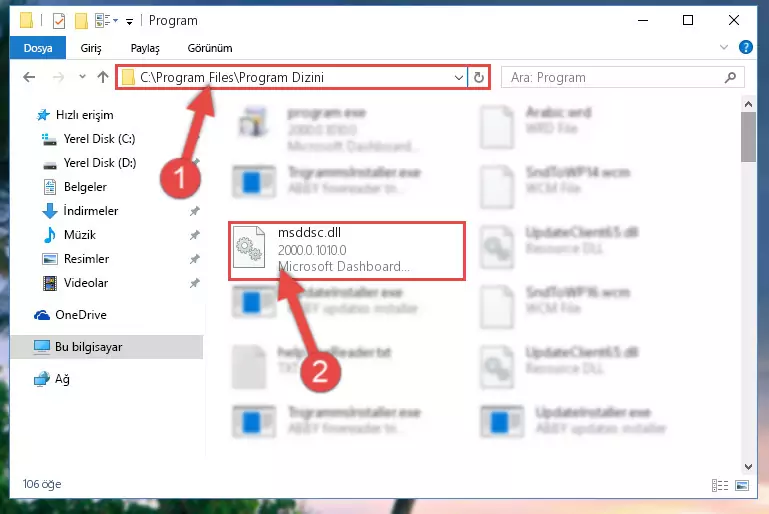
Task: Click the vertical scrollbar thumb
Action: pyautogui.click(x=748, y=137)
